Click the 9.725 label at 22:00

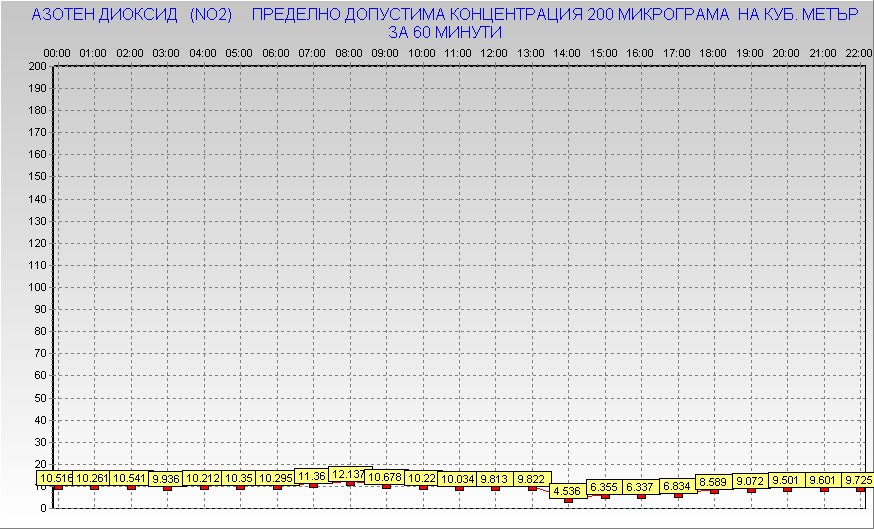(859, 480)
